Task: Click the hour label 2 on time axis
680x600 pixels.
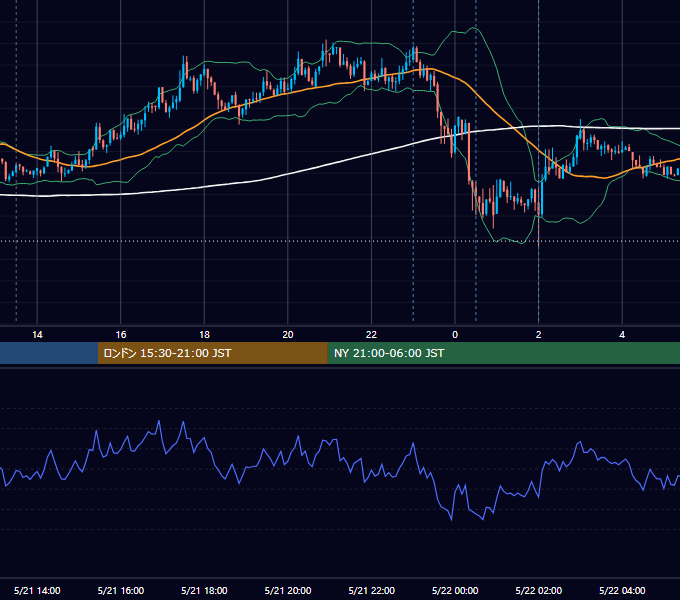Action: (x=539, y=335)
